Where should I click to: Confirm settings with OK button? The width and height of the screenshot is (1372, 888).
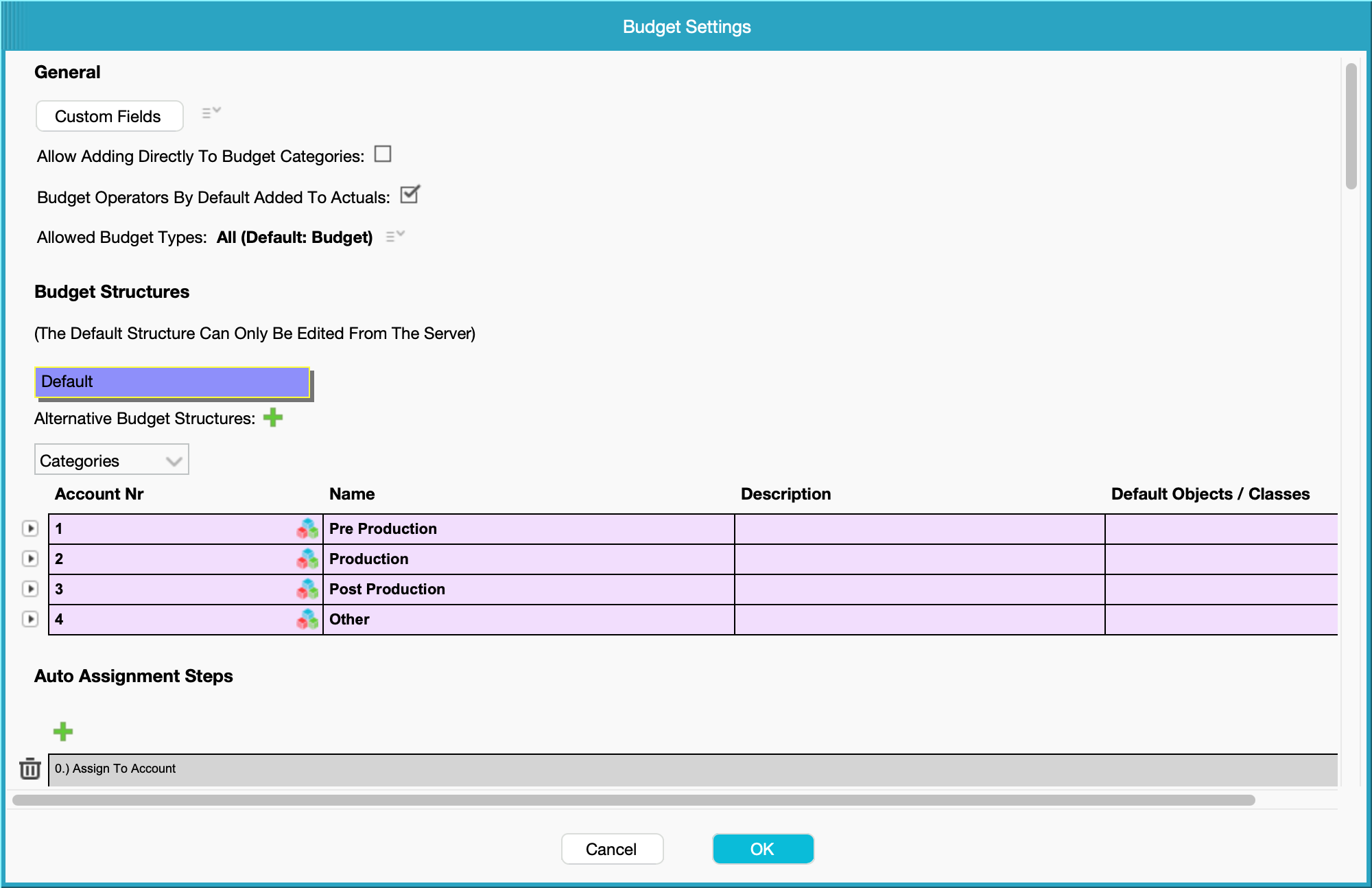763,849
